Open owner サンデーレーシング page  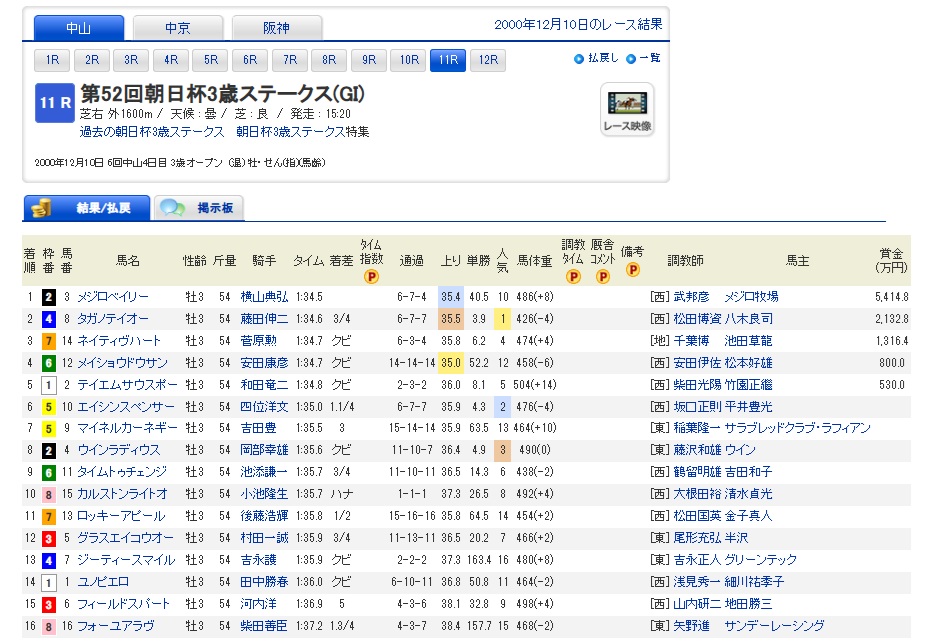click(x=775, y=626)
